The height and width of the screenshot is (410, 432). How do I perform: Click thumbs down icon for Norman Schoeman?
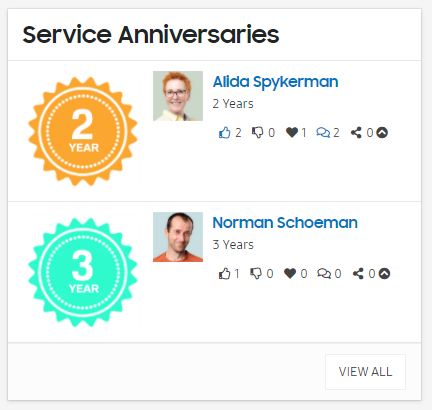click(256, 274)
